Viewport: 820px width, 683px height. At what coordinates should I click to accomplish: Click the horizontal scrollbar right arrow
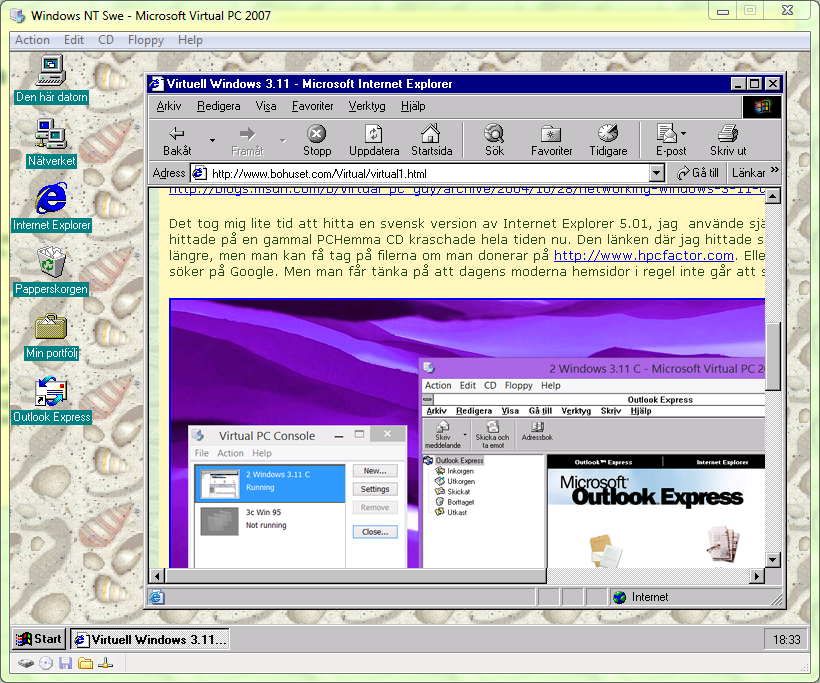[756, 576]
